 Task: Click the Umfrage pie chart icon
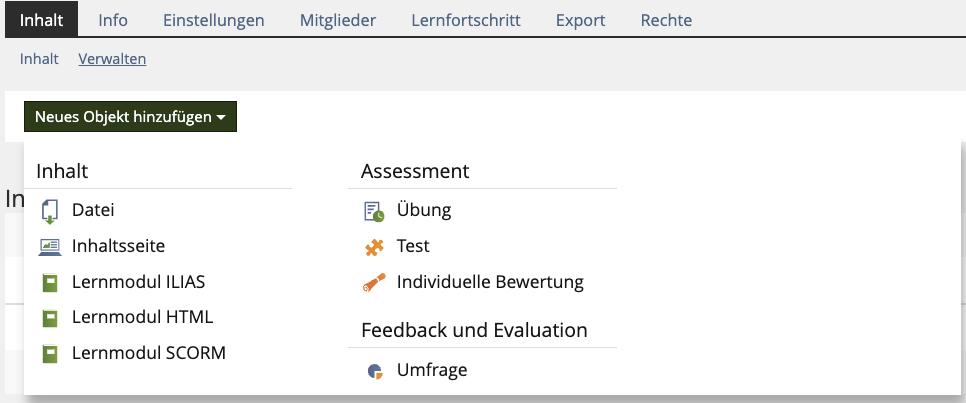(x=375, y=371)
